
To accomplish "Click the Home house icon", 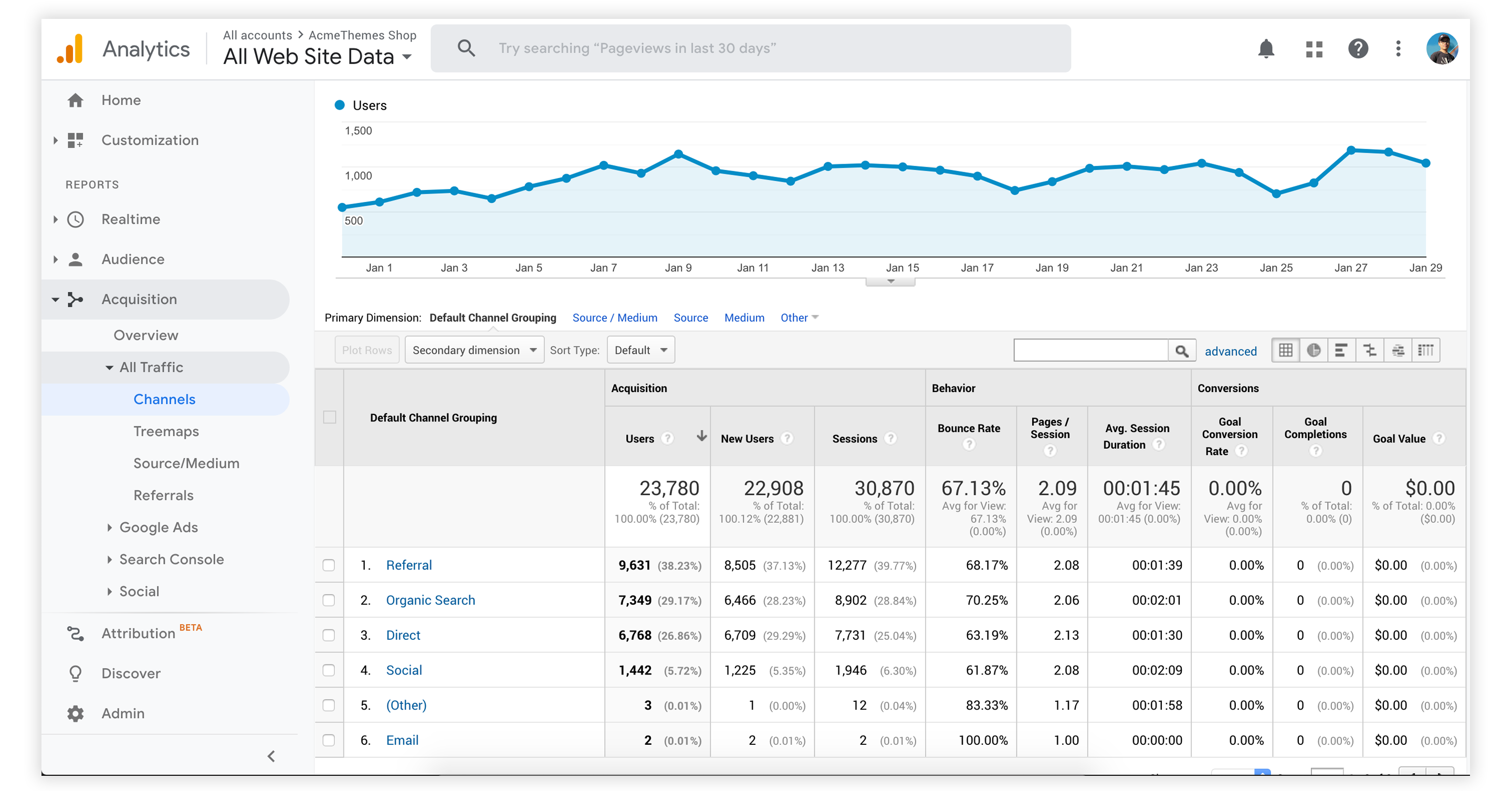I will tap(75, 100).
